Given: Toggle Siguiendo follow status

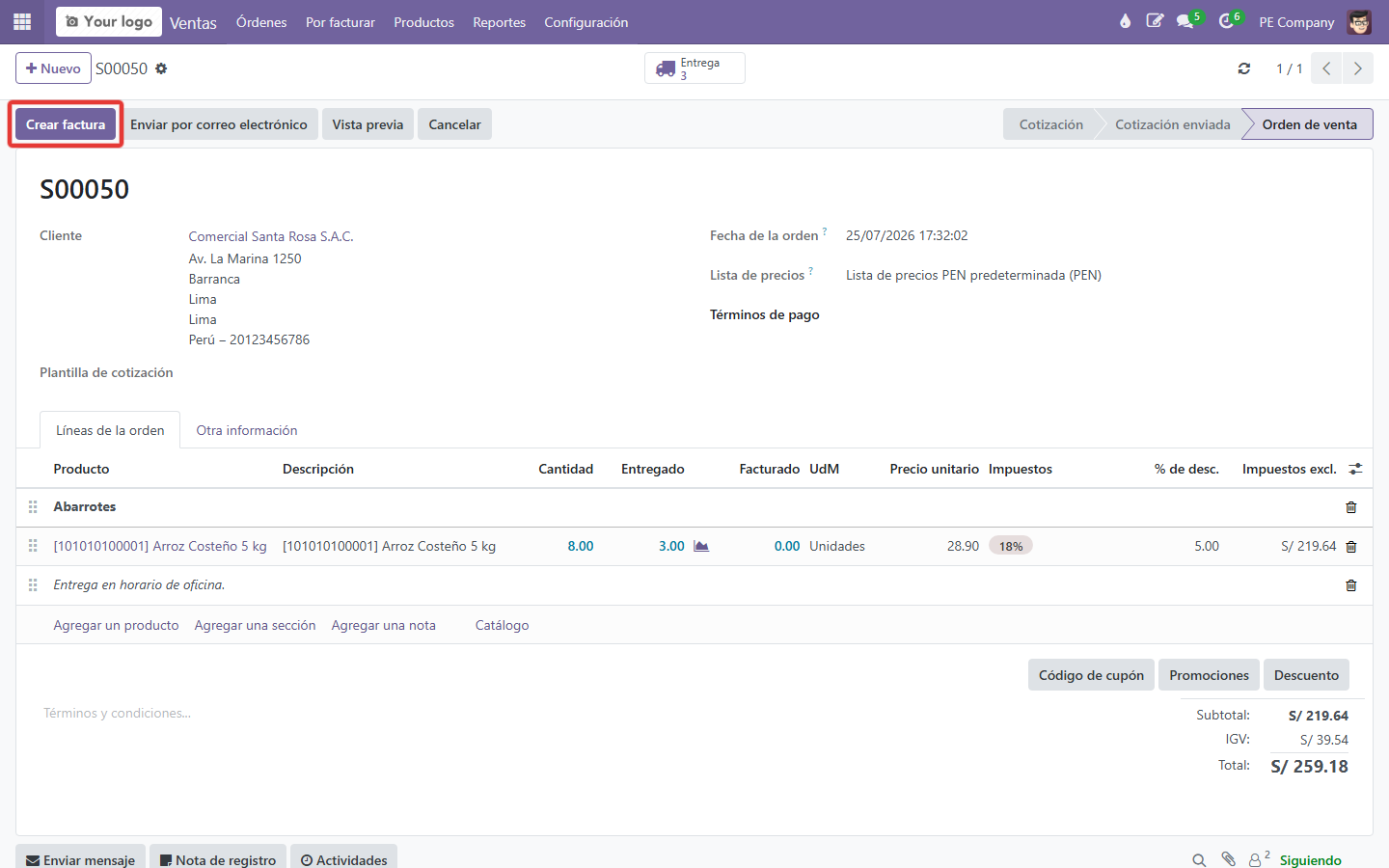Looking at the screenshot, I should coord(1310,860).
